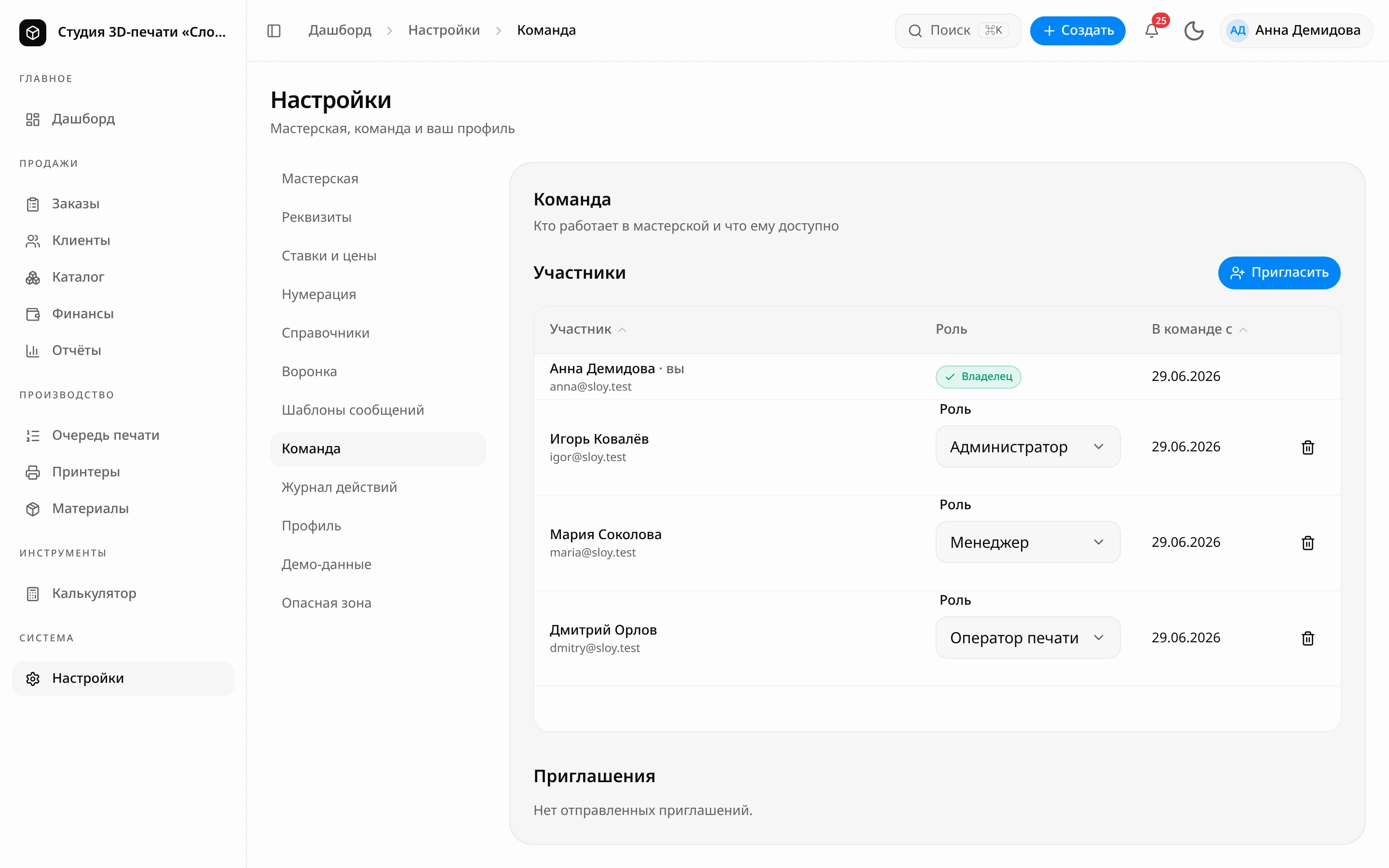This screenshot has height=868, width=1389.
Task: Open role dropdown Оператор печати
Action: coord(1027,637)
